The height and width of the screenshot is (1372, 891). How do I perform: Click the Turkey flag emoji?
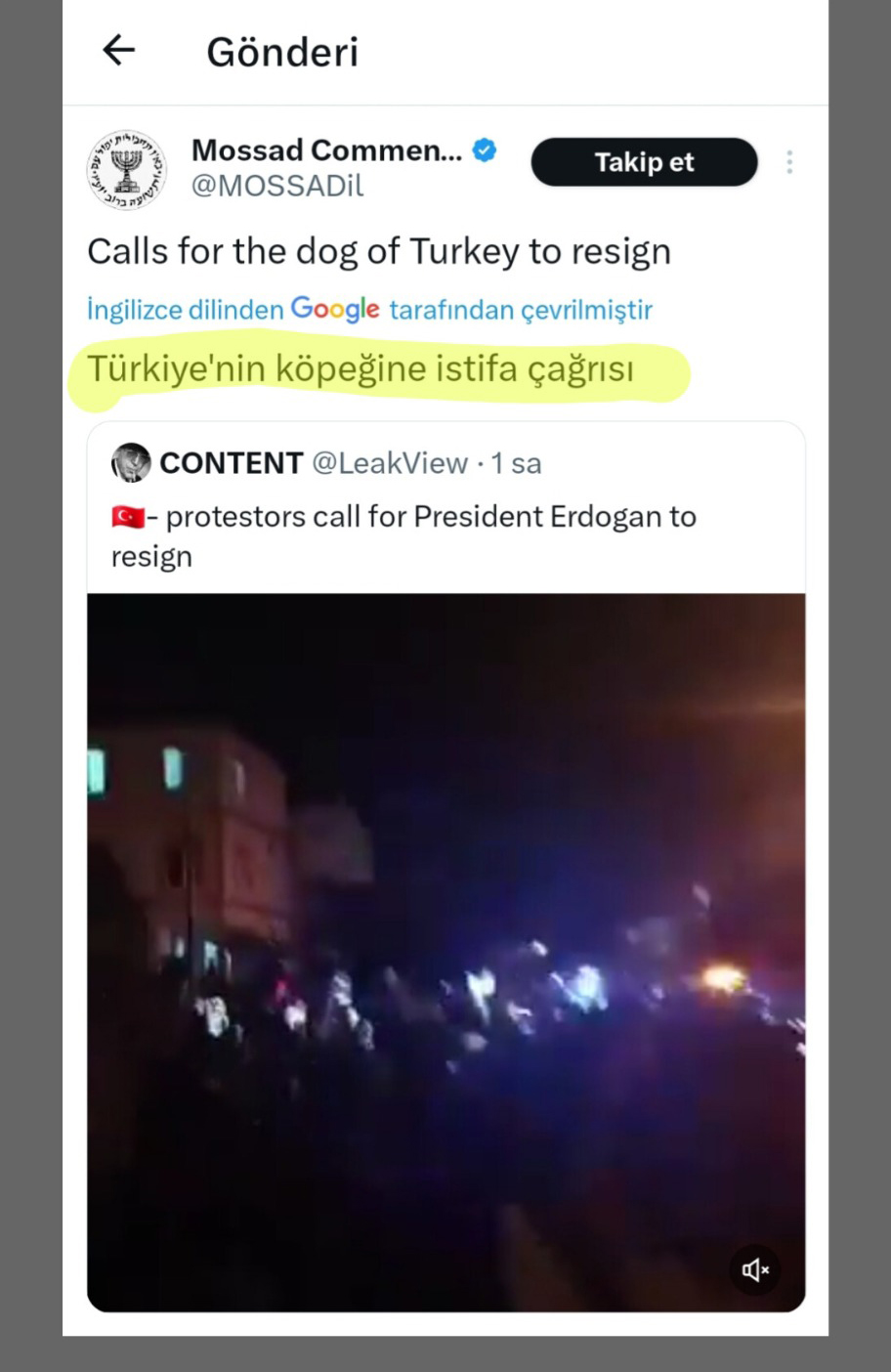point(128,516)
